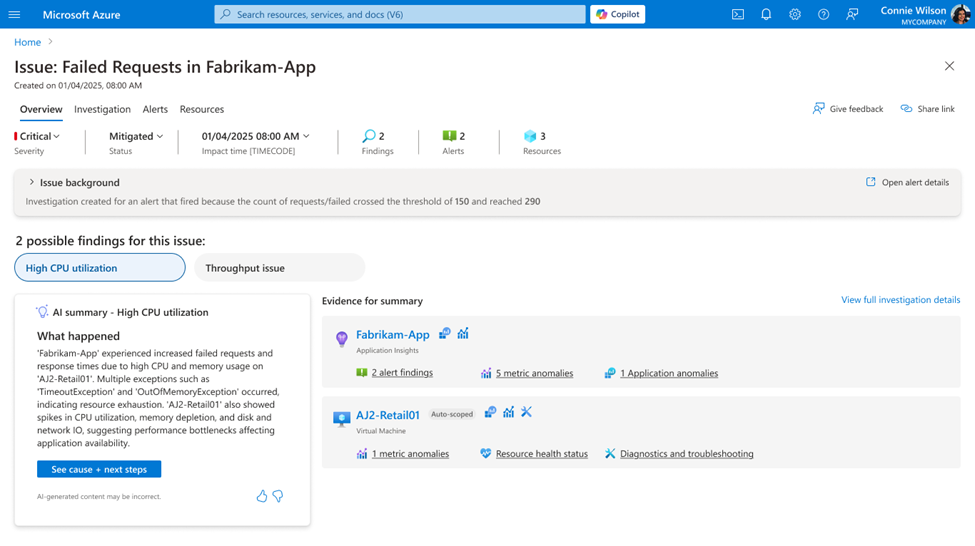The height and width of the screenshot is (546, 975).
Task: Click the Resources cube icon
Action: click(x=530, y=136)
